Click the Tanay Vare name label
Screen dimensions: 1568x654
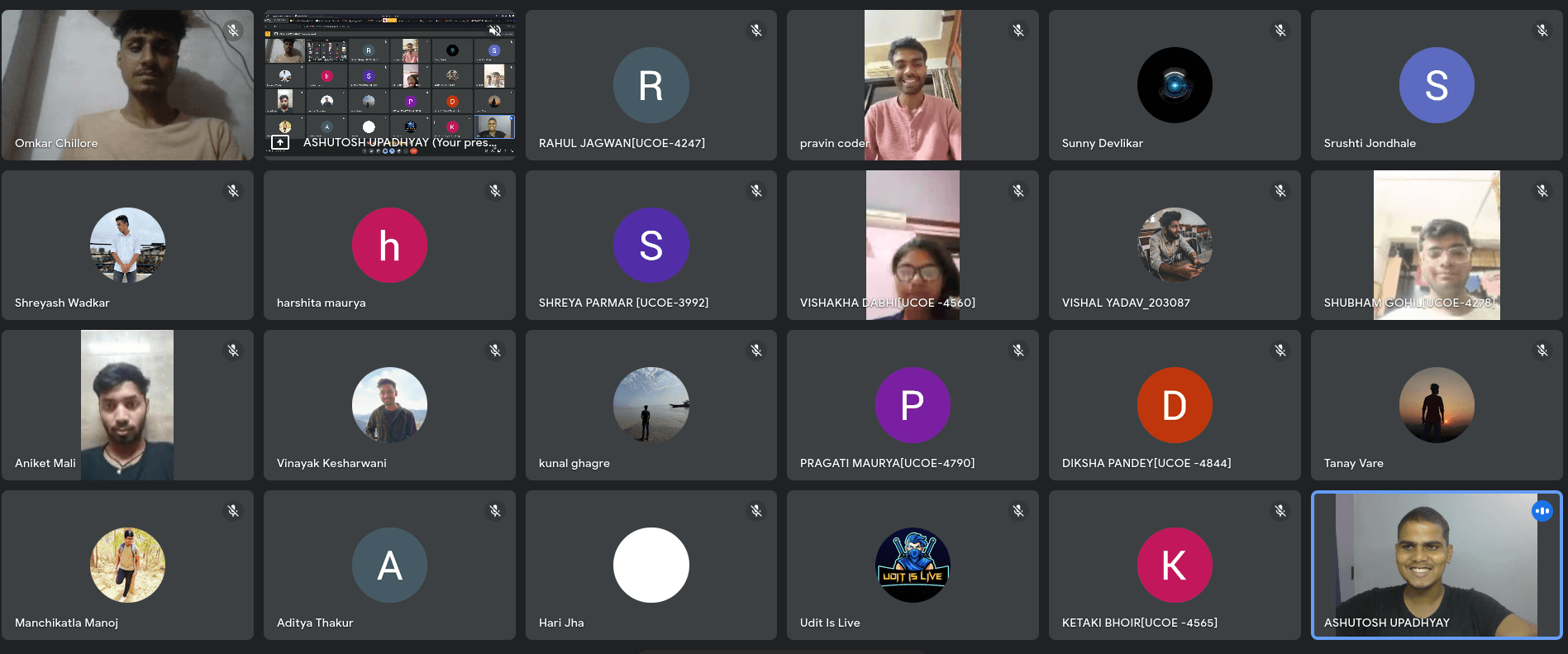[x=1353, y=463]
